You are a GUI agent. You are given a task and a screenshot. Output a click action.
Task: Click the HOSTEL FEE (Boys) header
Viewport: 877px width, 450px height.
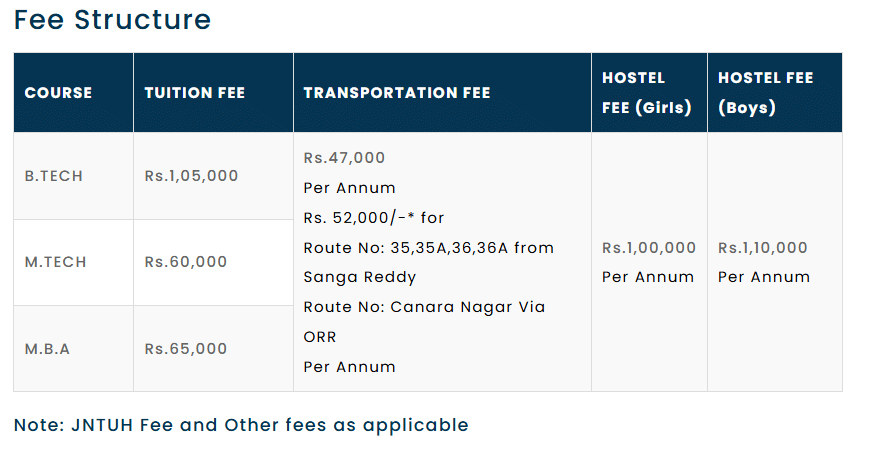[x=765, y=93]
